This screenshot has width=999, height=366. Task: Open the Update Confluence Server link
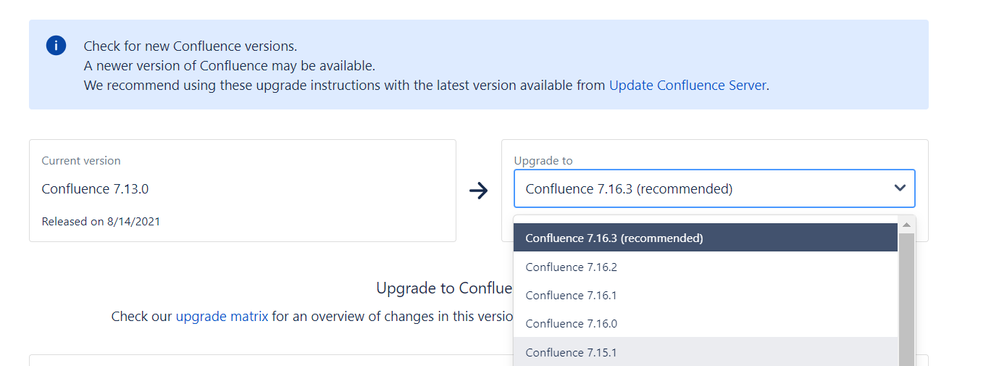687,85
